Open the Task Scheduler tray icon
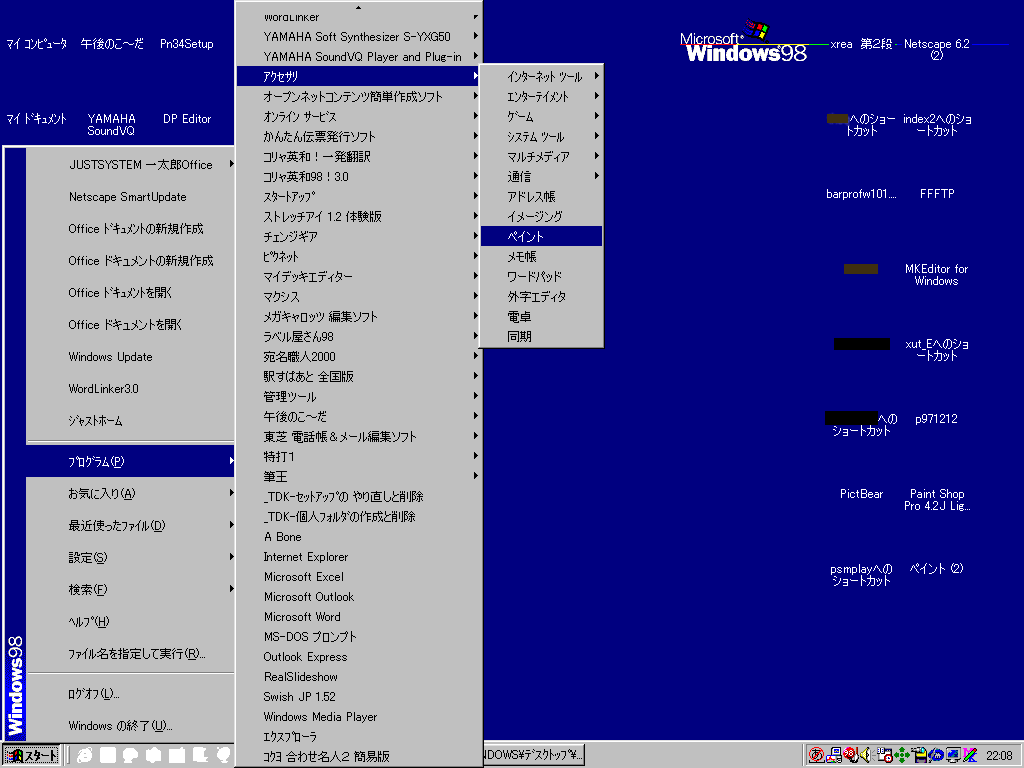 (x=884, y=755)
